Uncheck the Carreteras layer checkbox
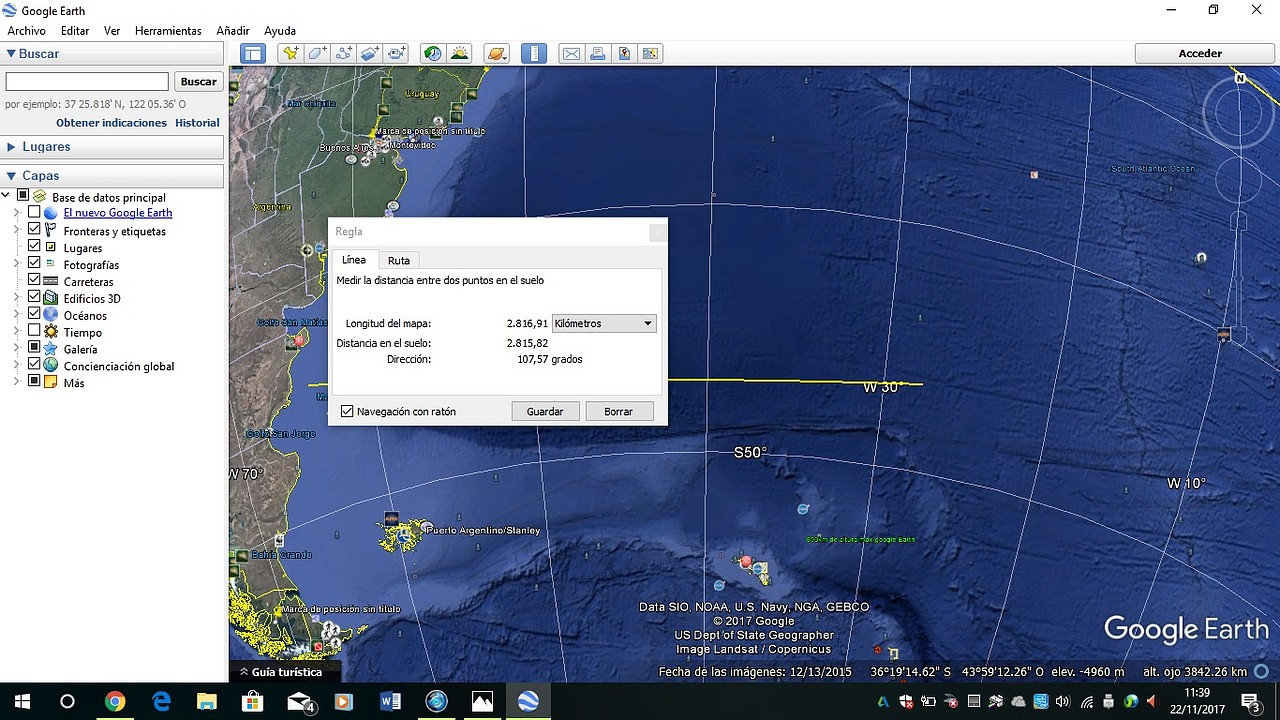 [34, 280]
